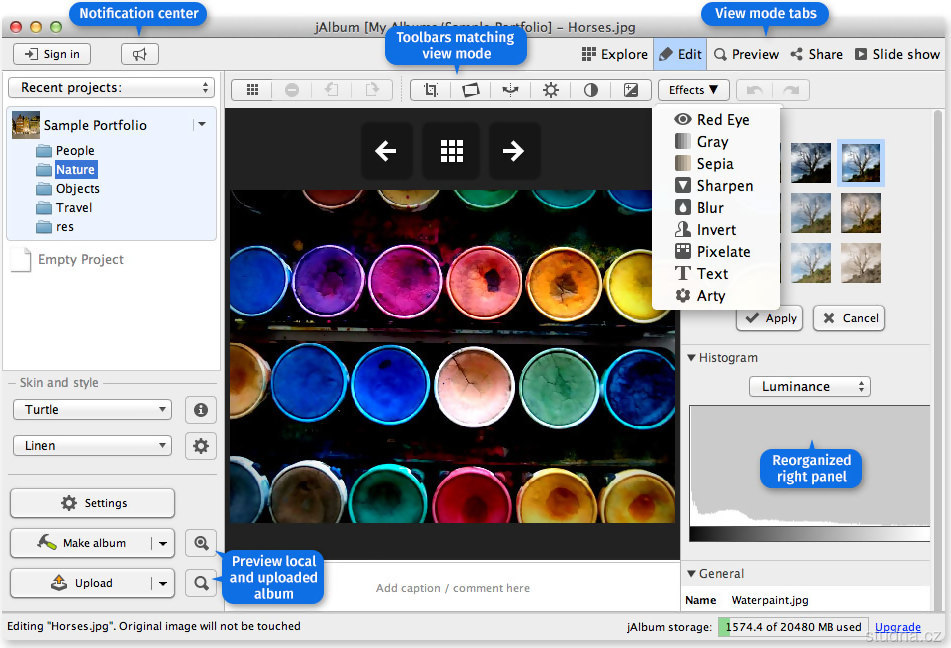
Task: Select the crop tool in the toolbar
Action: pos(431,90)
